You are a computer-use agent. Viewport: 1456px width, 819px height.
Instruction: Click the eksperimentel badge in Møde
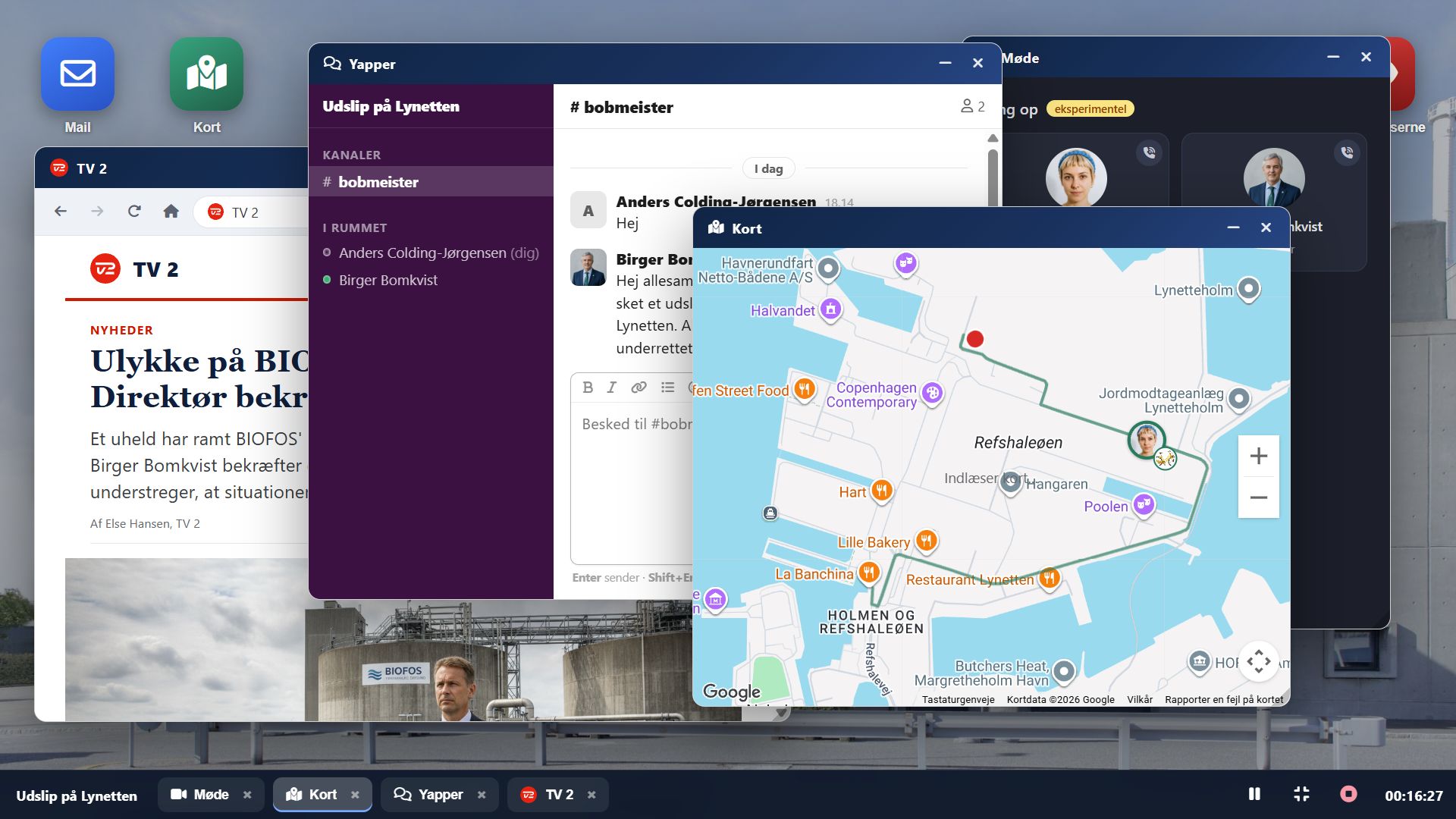click(x=1090, y=108)
